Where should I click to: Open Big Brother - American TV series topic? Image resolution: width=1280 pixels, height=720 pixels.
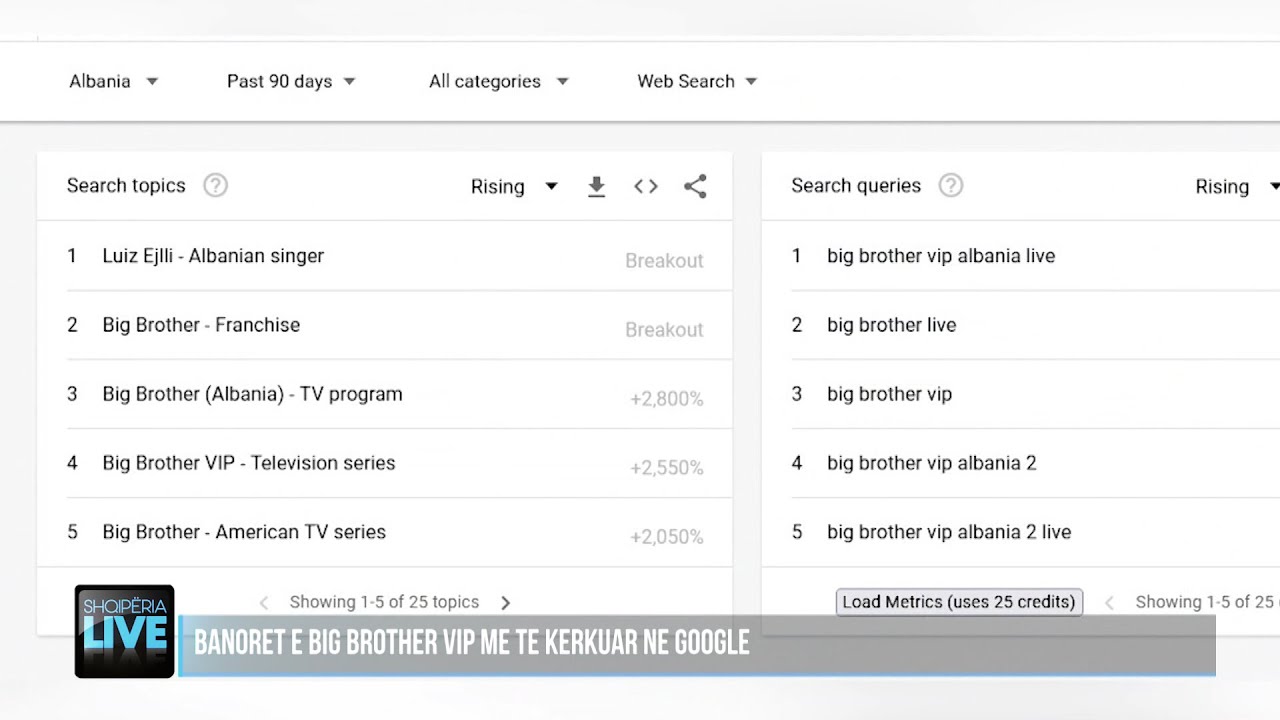click(x=244, y=532)
